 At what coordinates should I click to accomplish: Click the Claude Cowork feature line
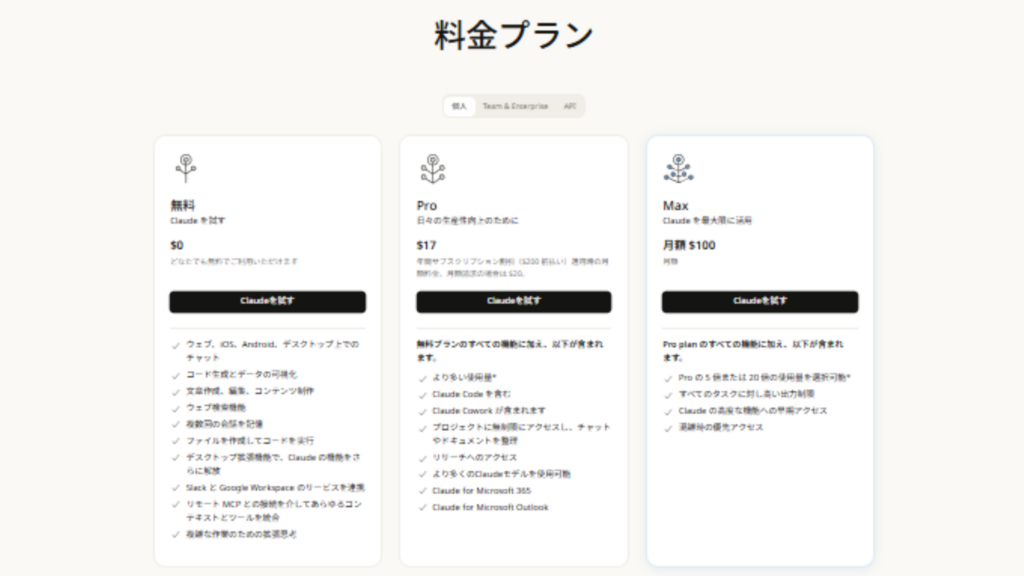click(x=489, y=411)
